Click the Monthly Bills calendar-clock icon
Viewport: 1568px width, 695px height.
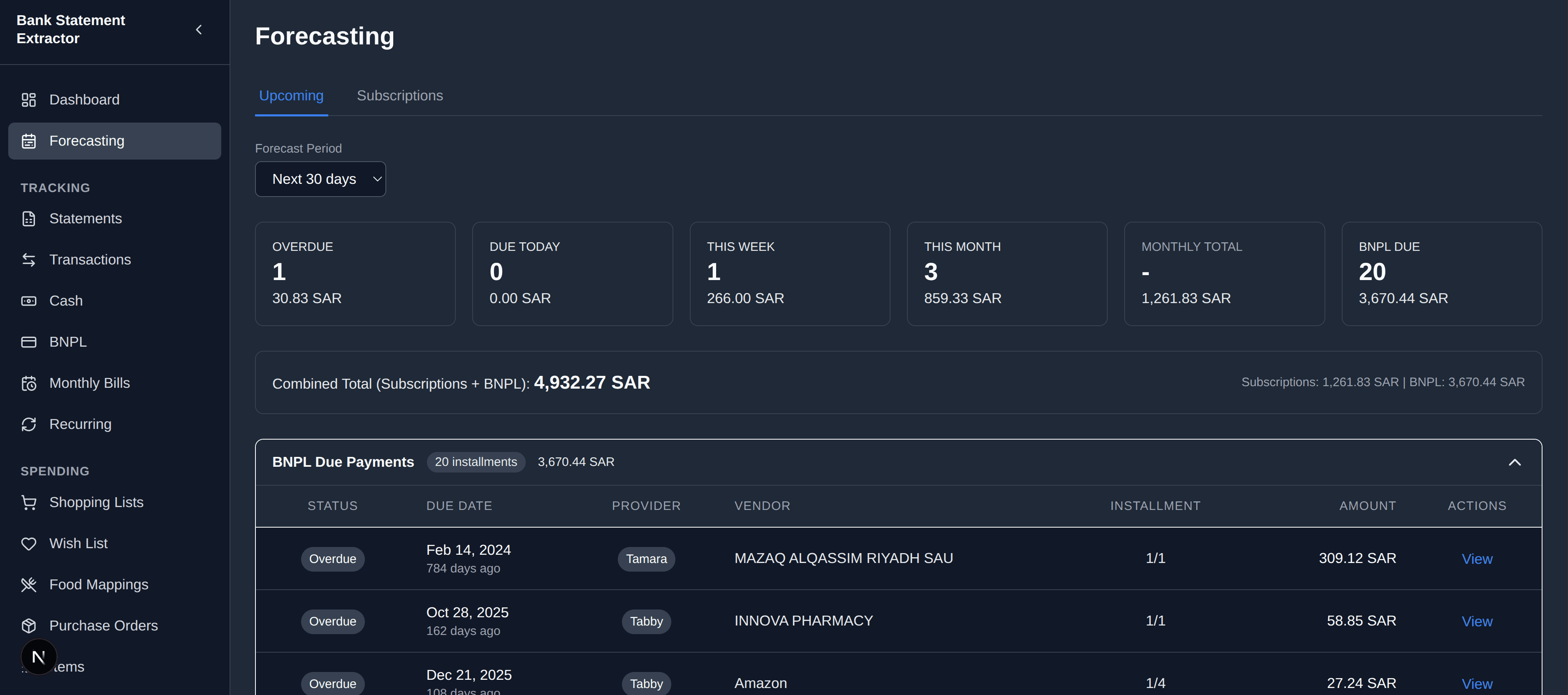click(29, 383)
